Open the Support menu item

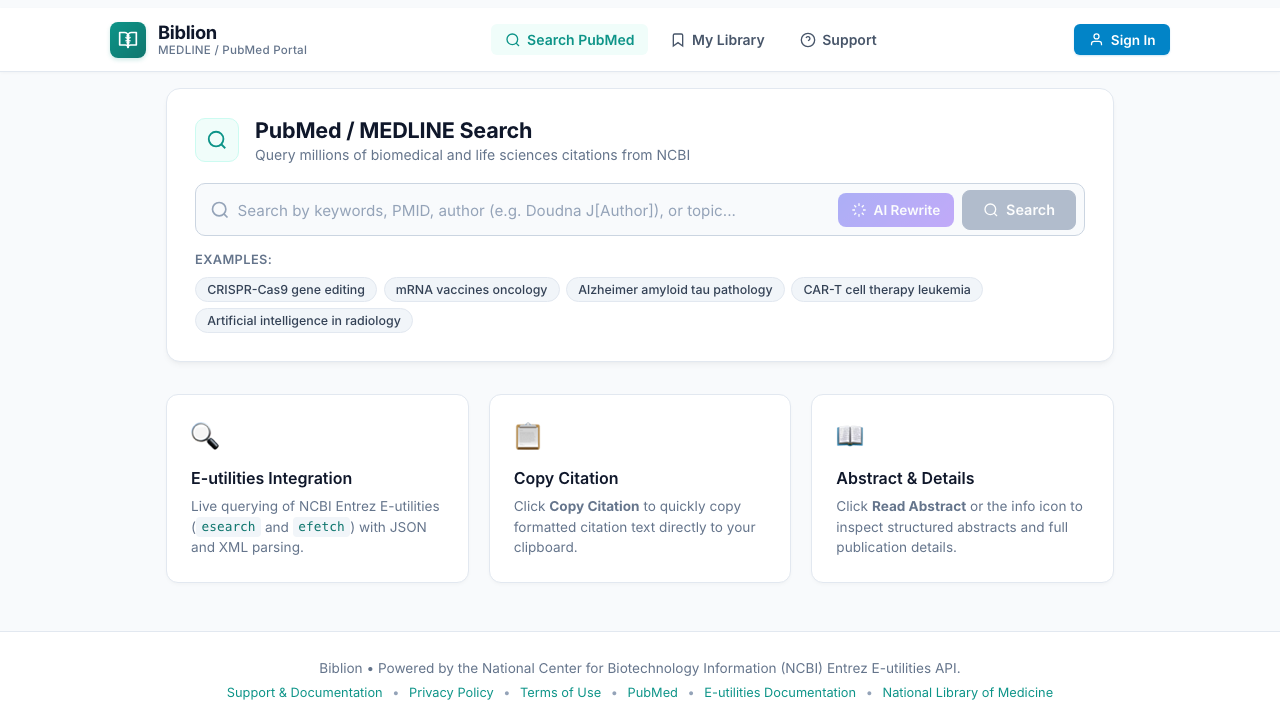(x=838, y=40)
